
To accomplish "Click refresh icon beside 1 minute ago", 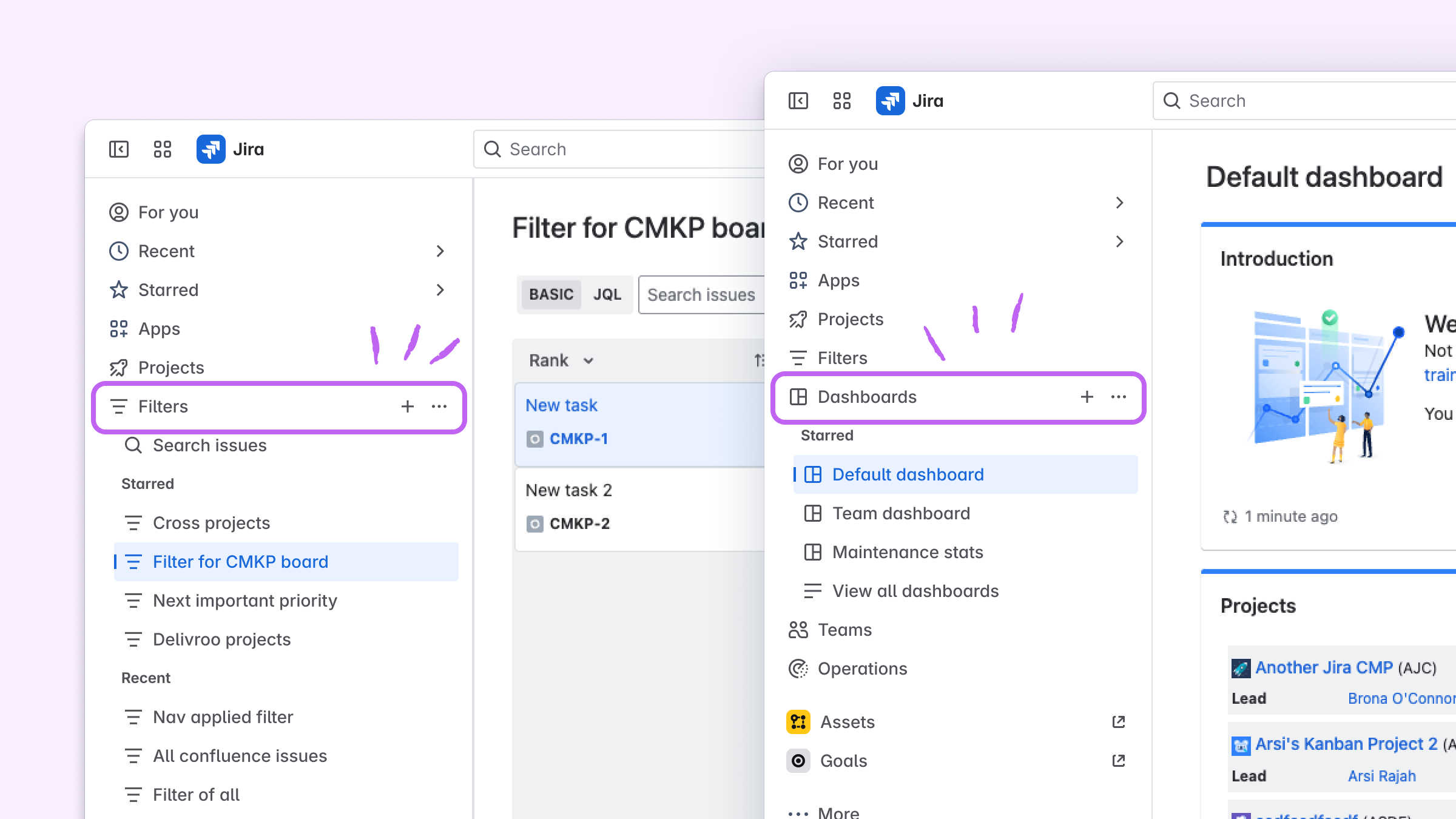I will tap(1230, 517).
